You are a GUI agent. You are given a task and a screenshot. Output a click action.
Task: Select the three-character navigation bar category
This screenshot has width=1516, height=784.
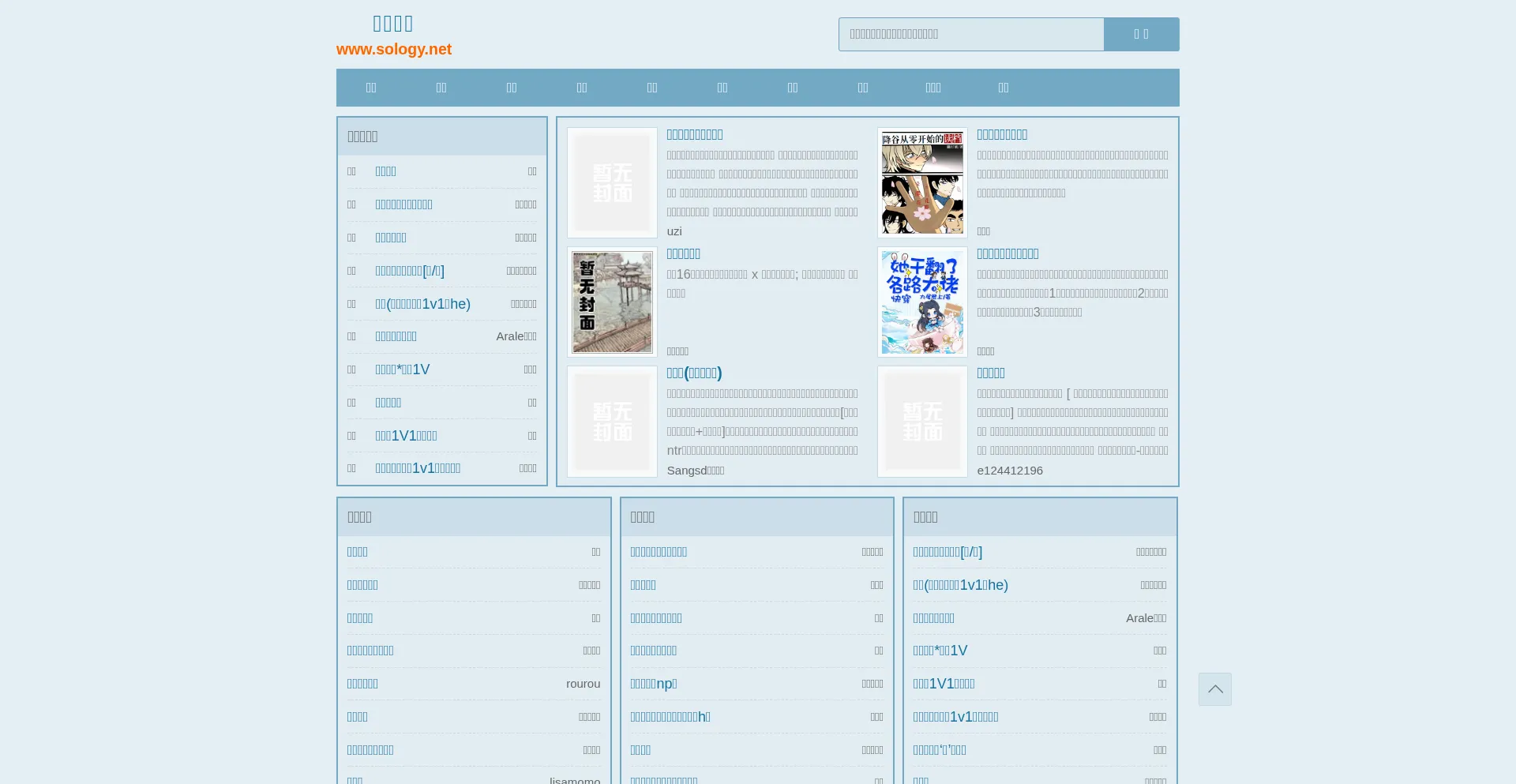point(932,88)
